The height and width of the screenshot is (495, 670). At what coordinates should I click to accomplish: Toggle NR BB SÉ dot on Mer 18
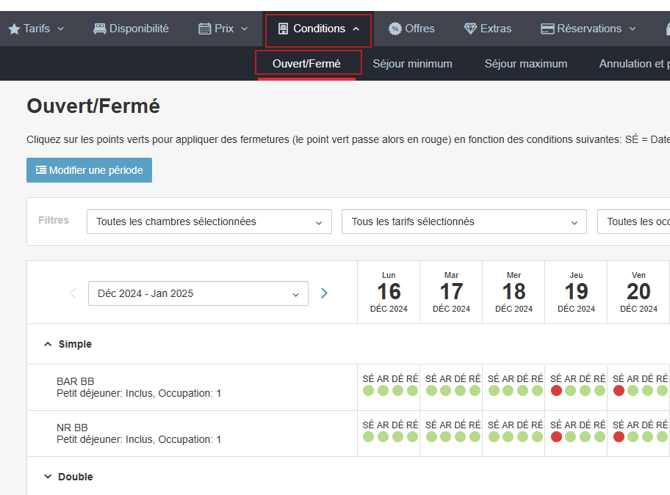tap(494, 436)
